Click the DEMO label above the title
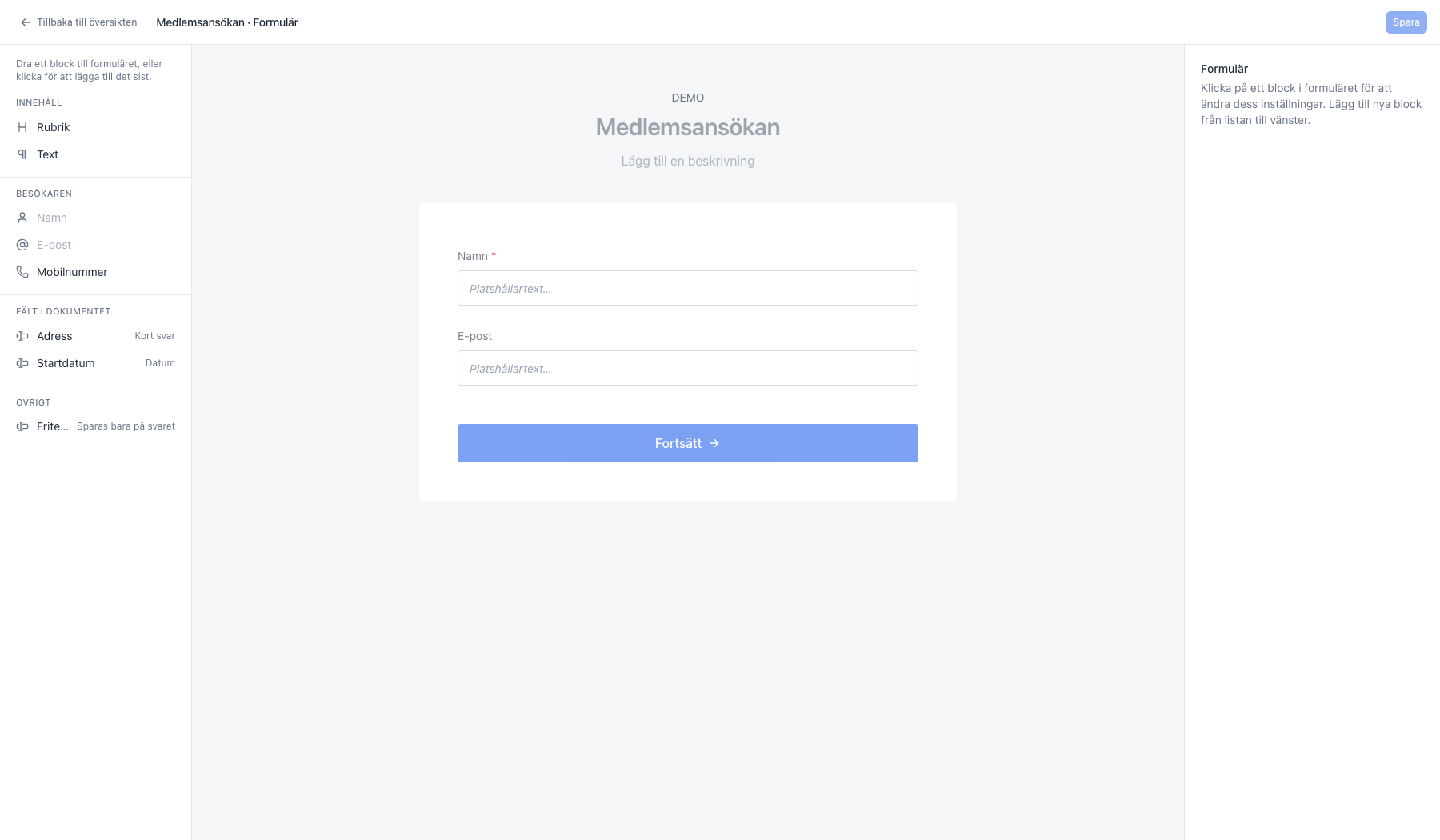1440x840 pixels. click(x=688, y=98)
